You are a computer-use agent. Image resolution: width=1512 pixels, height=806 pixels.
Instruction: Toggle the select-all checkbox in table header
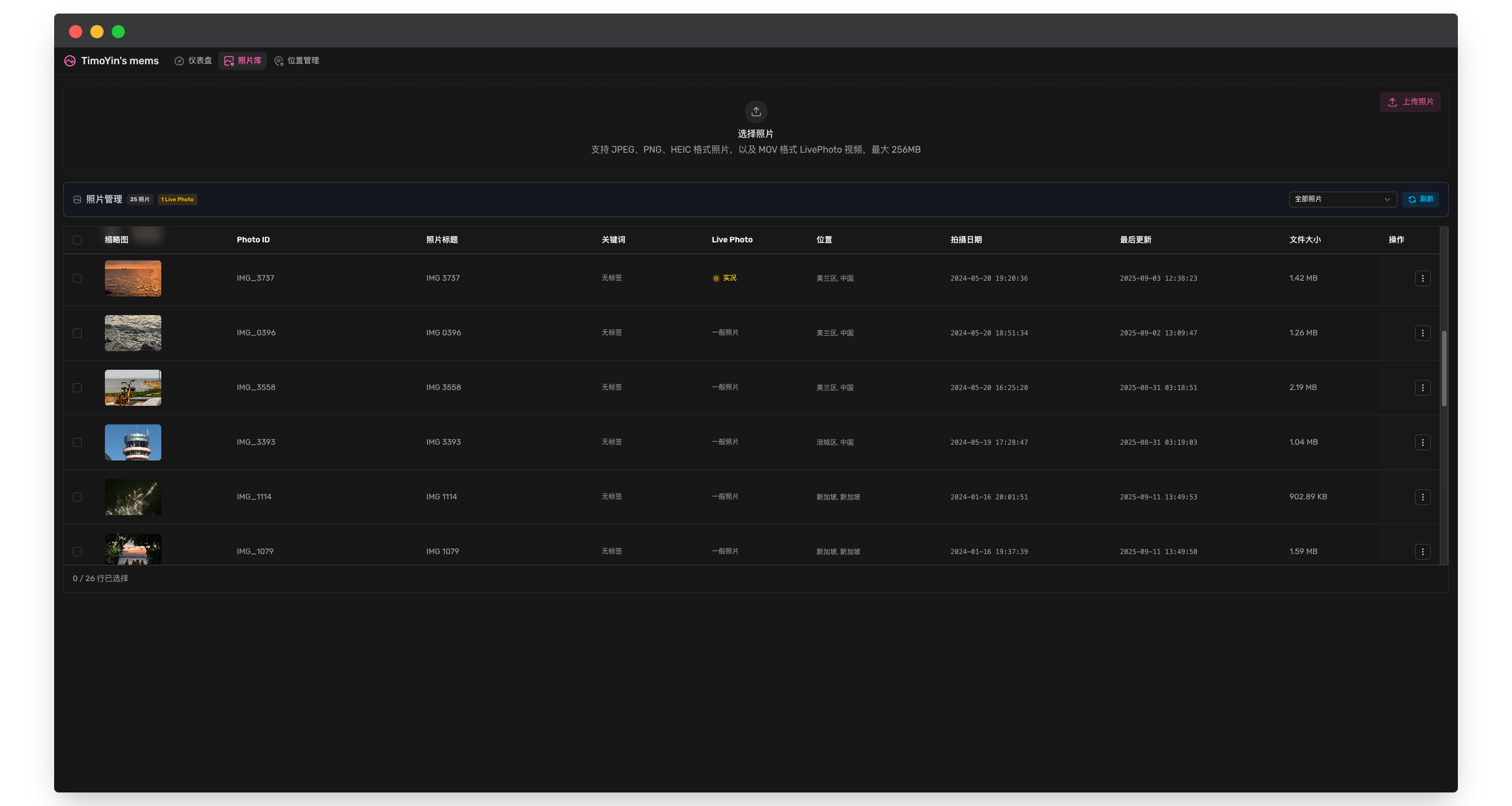77,240
